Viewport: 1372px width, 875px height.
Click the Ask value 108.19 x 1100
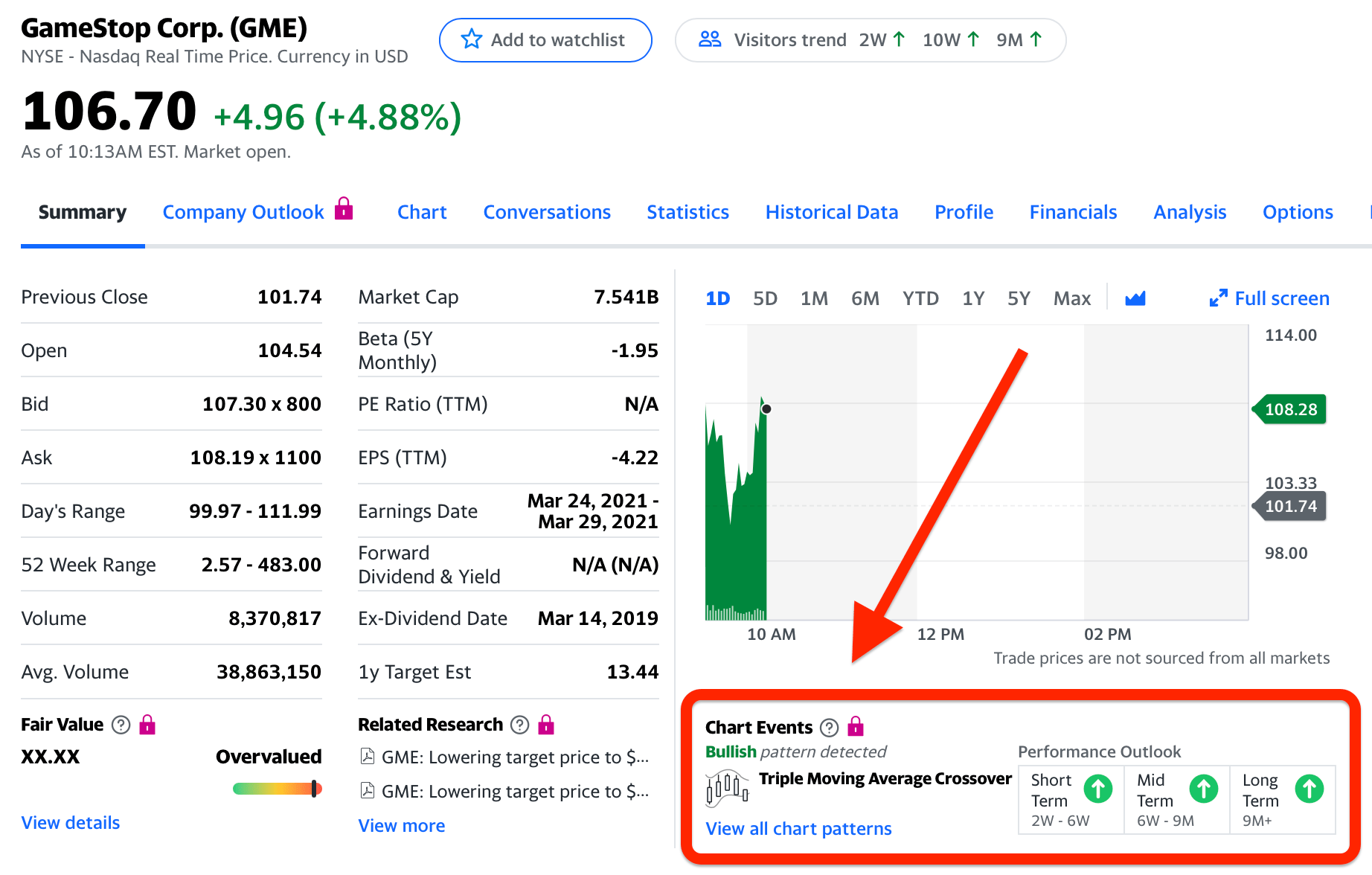(x=256, y=458)
